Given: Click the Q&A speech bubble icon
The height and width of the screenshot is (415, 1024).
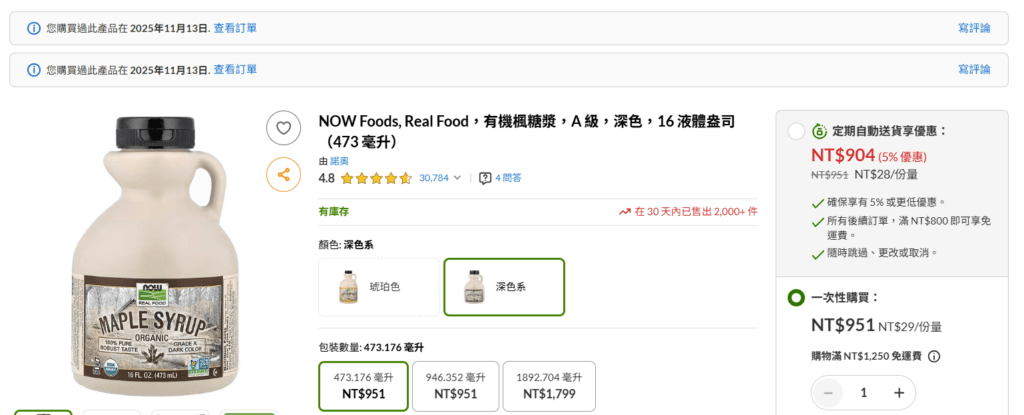Looking at the screenshot, I should click(485, 178).
